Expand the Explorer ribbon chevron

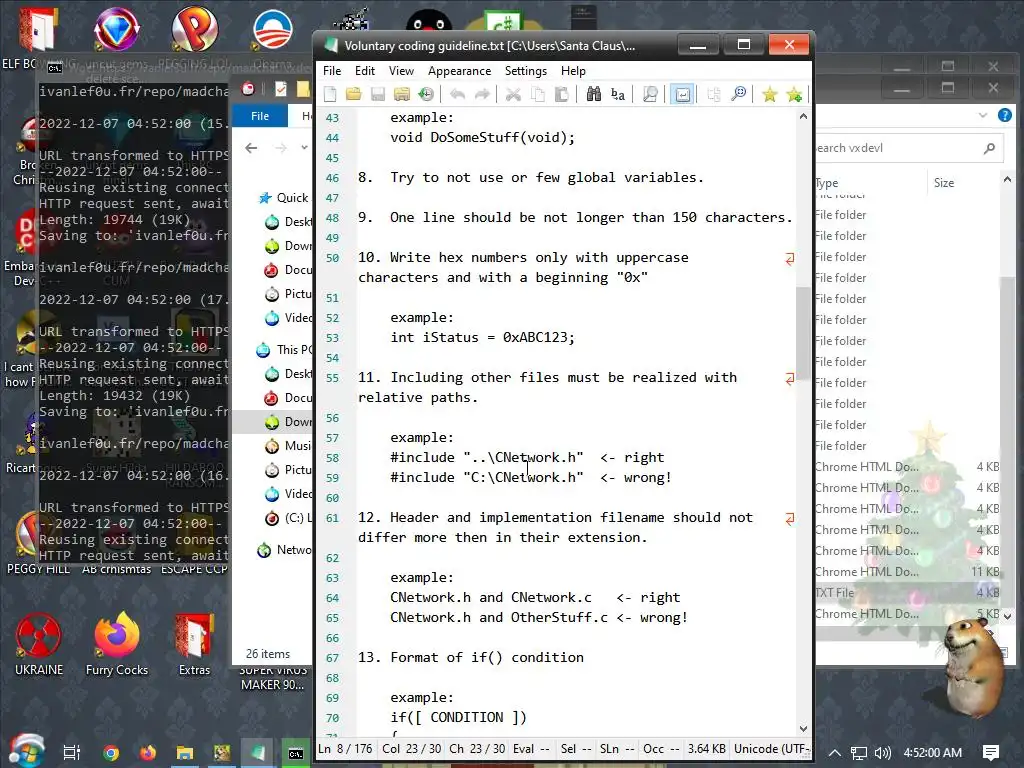pyautogui.click(x=983, y=116)
